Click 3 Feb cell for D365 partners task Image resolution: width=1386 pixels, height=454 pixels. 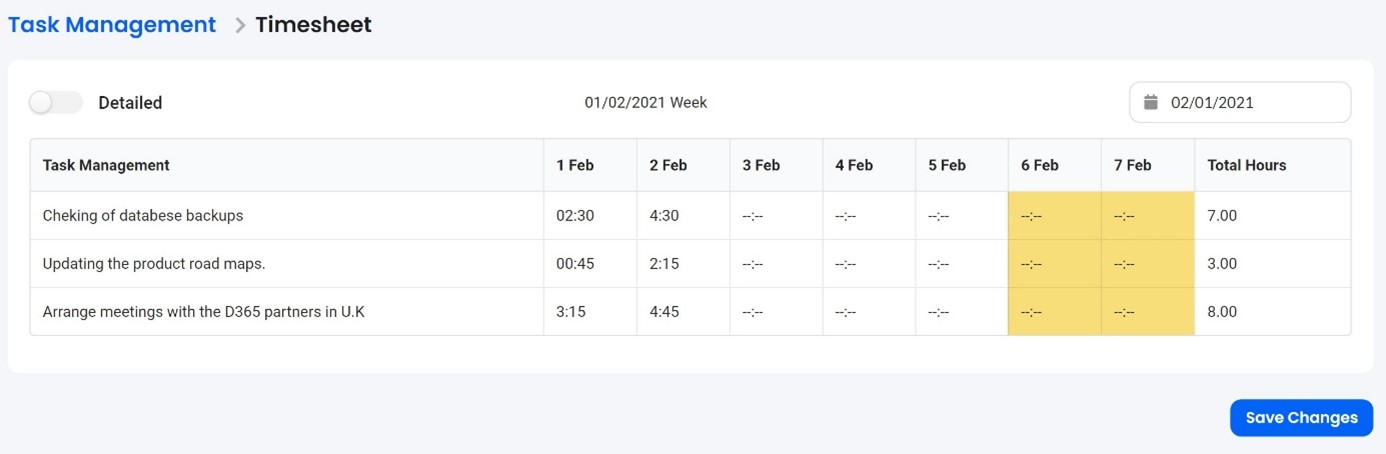click(x=775, y=312)
